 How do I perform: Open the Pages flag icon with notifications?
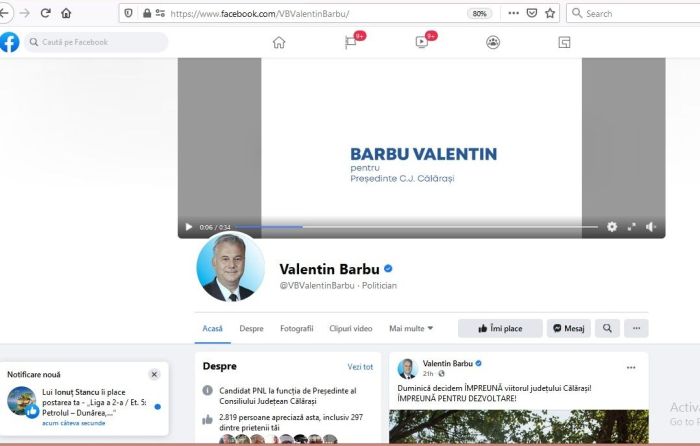(x=351, y=42)
